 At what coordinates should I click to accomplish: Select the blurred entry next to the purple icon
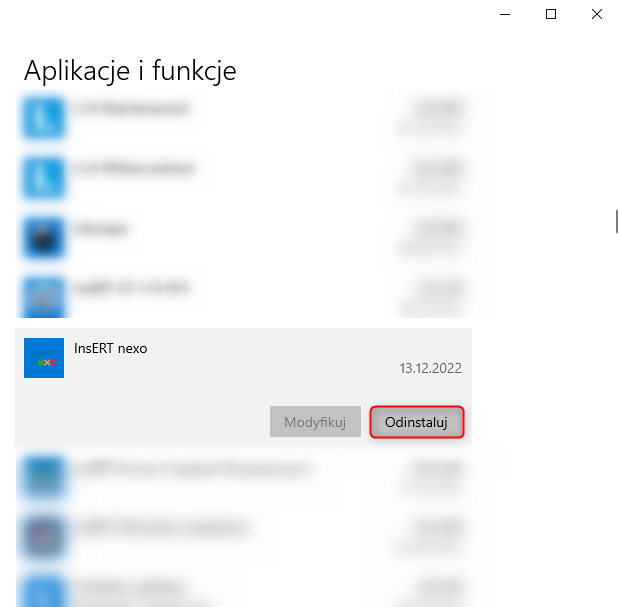pyautogui.click(x=163, y=528)
